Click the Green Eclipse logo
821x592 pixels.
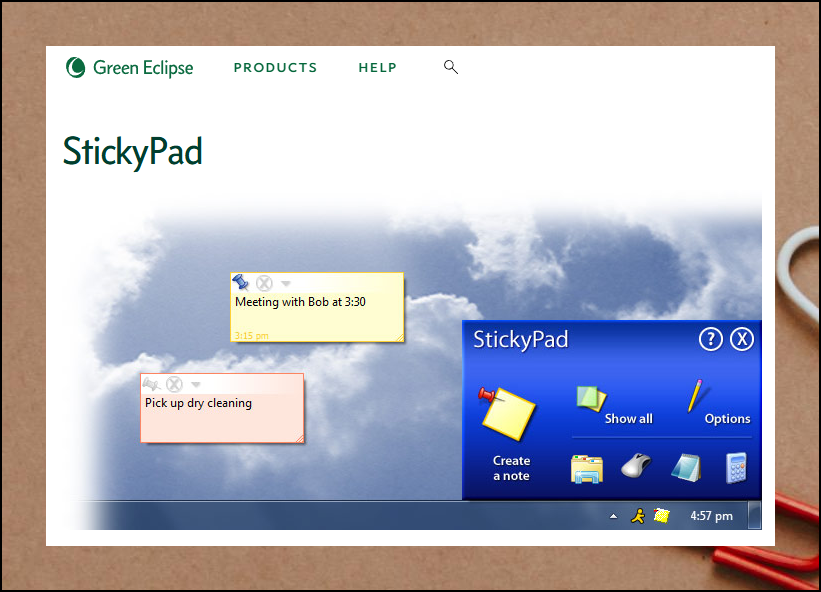tap(129, 68)
